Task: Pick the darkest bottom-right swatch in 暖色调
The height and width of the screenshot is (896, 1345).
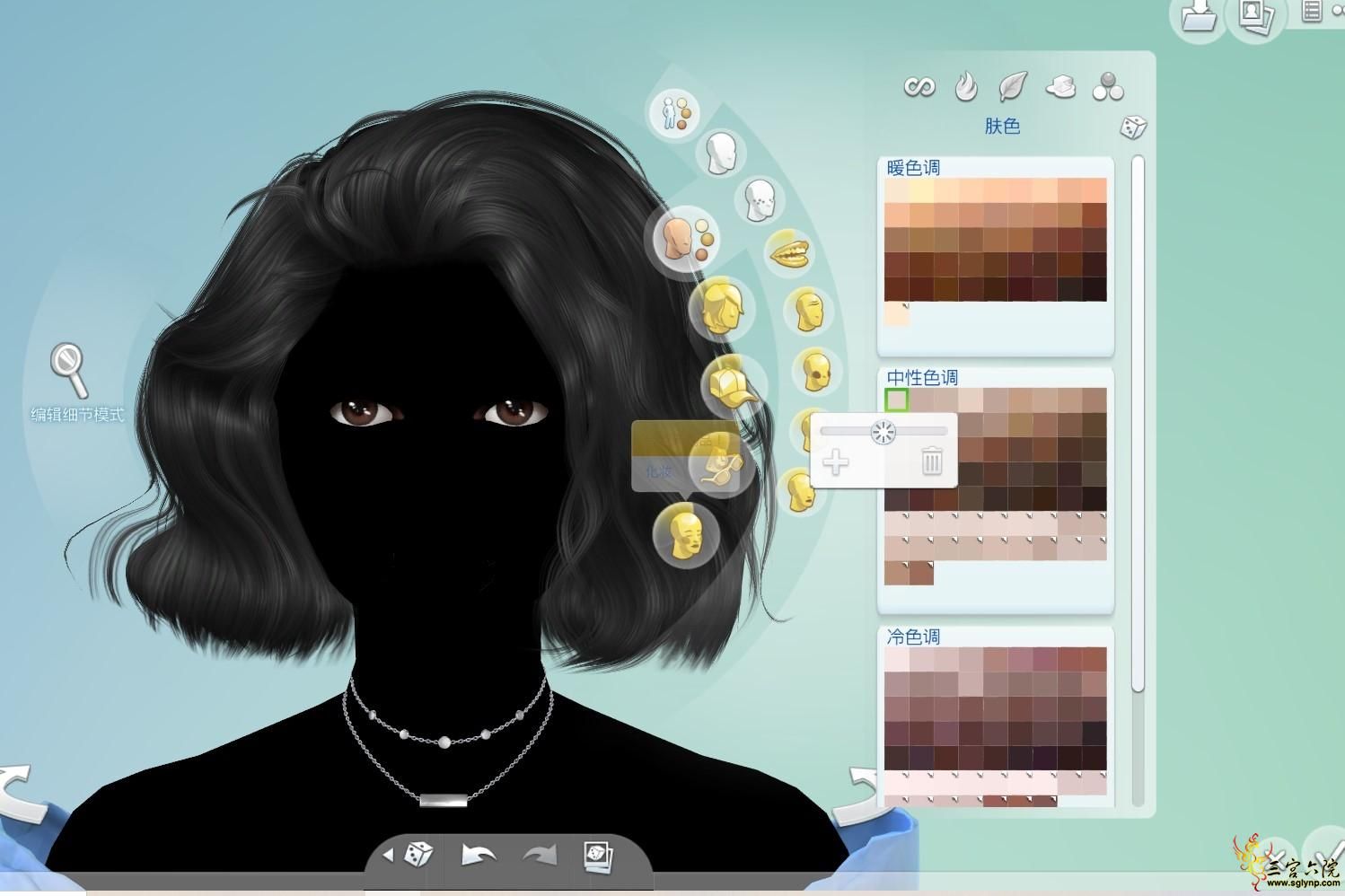Action: click(x=1094, y=288)
